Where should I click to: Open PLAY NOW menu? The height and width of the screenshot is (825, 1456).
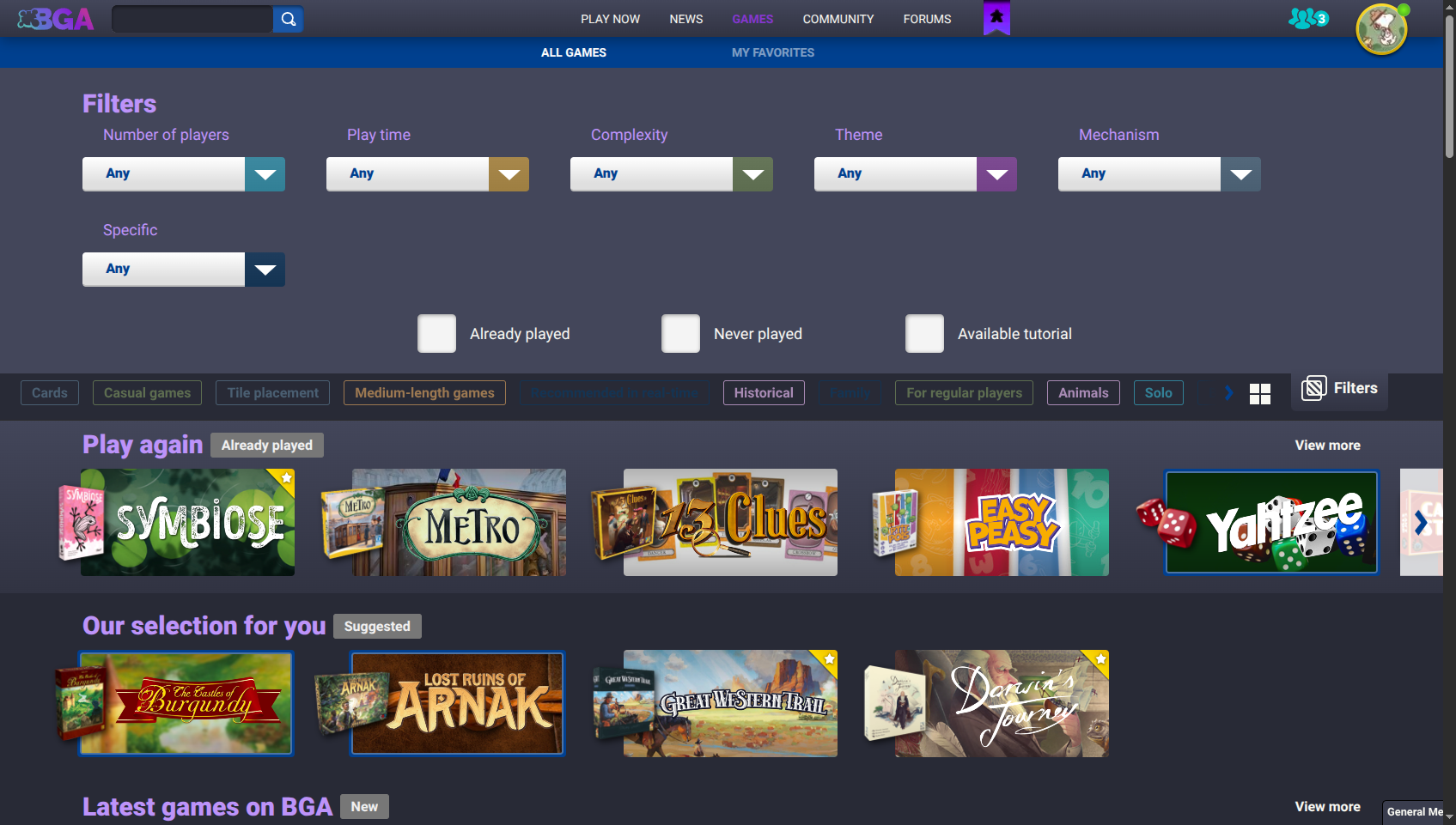point(610,19)
